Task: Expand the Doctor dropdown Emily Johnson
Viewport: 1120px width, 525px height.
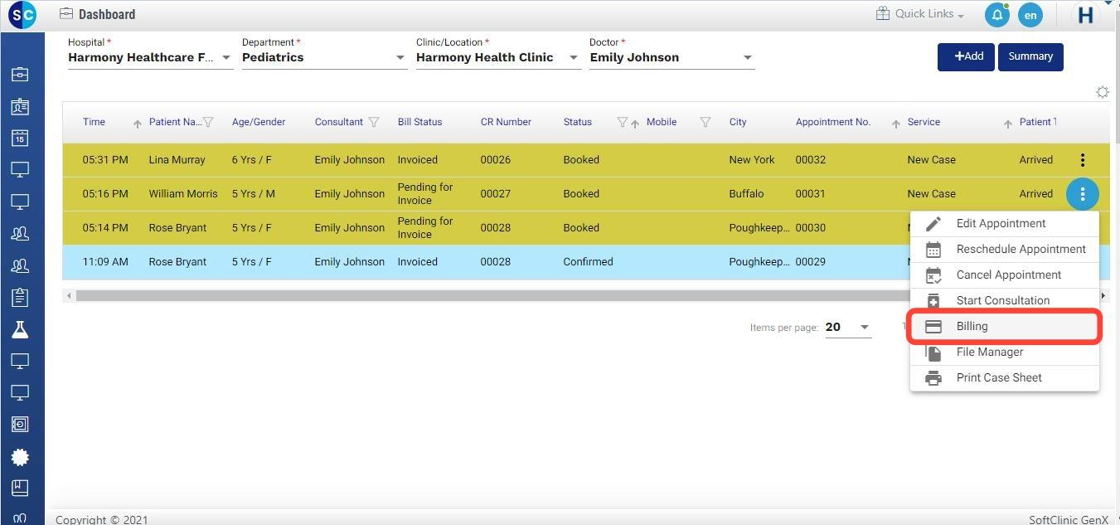Action: [x=747, y=58]
